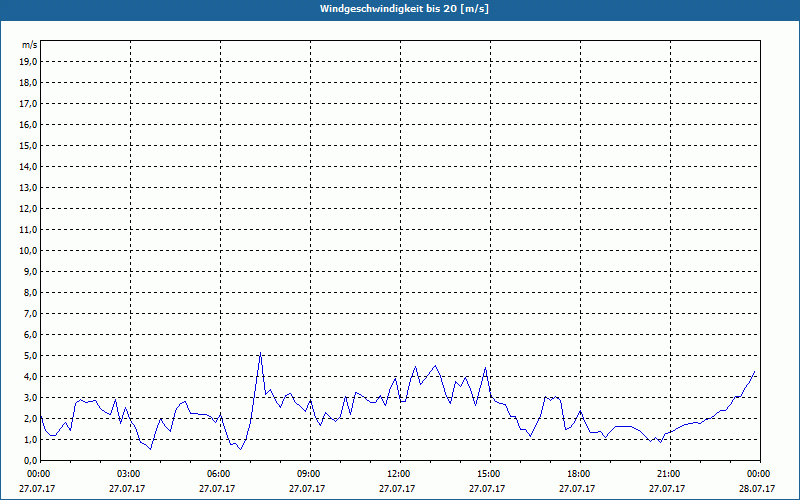Select the '11,0' y-axis value
Screen dimensions: 800x500
coord(29,230)
